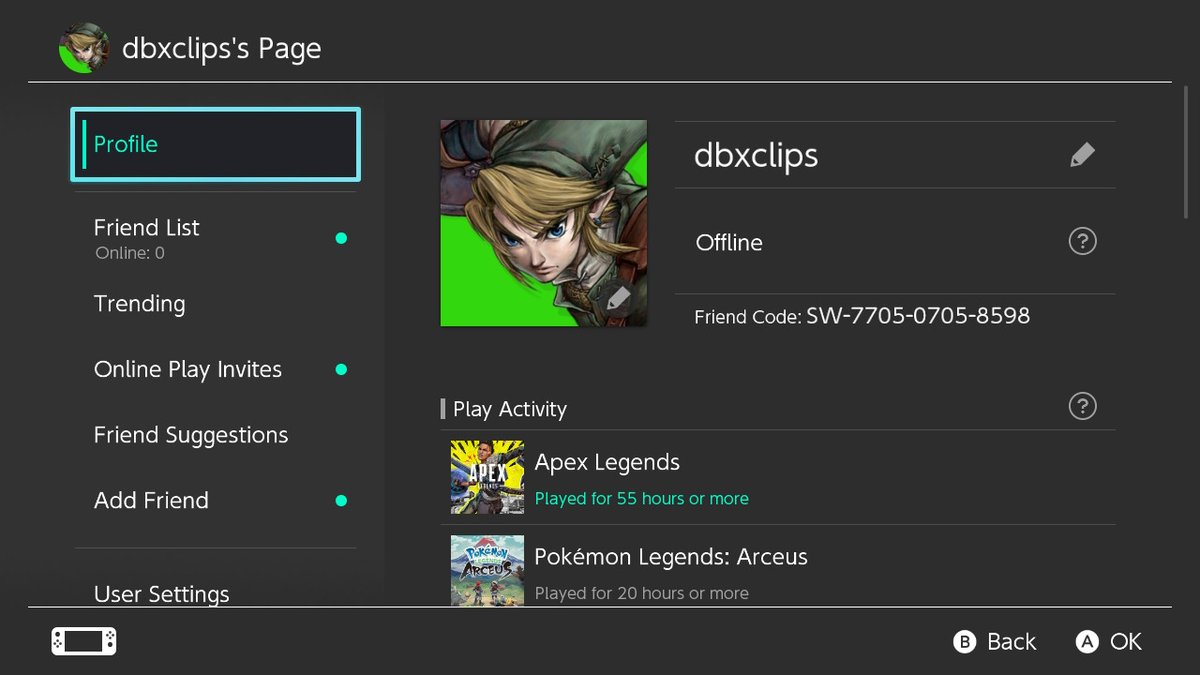Screen dimensions: 1200x675
Task: Open the Add Friend menu item
Action: [215, 501]
